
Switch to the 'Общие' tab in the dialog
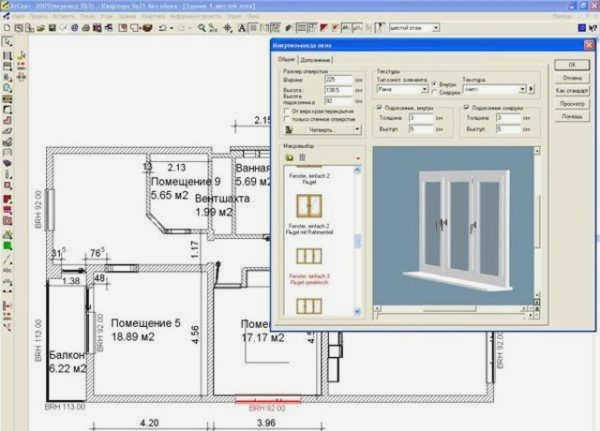[286, 59]
